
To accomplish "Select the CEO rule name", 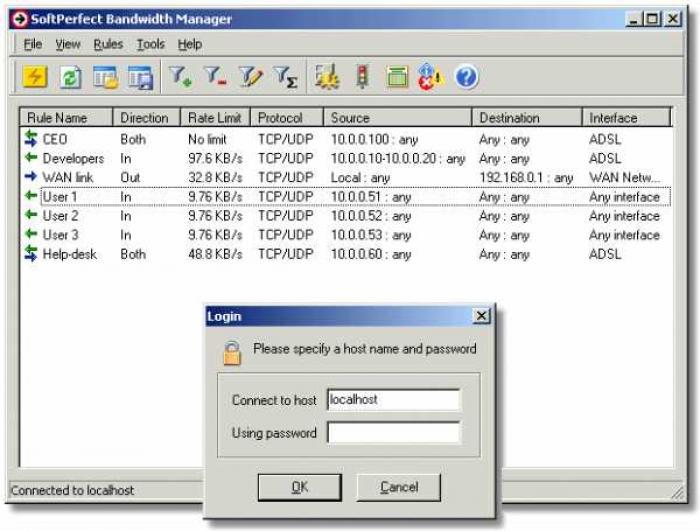I will (55, 139).
